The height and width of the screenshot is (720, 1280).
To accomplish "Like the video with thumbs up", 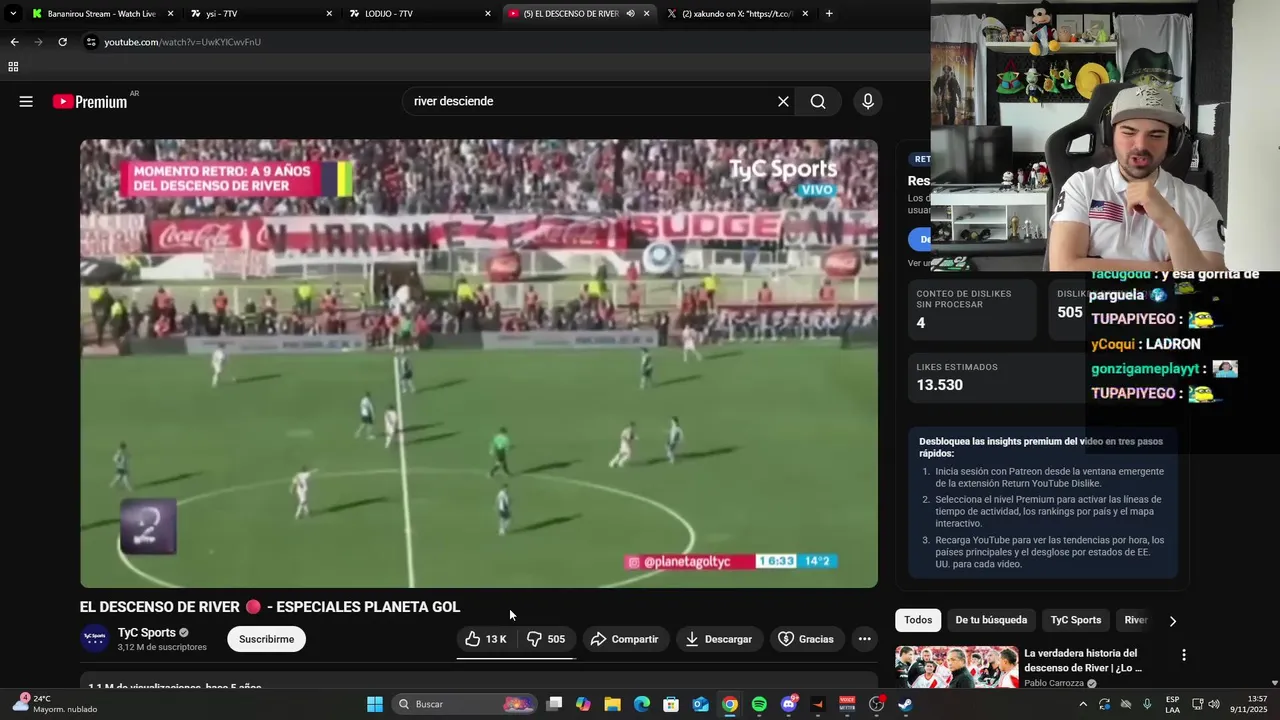I will point(486,639).
